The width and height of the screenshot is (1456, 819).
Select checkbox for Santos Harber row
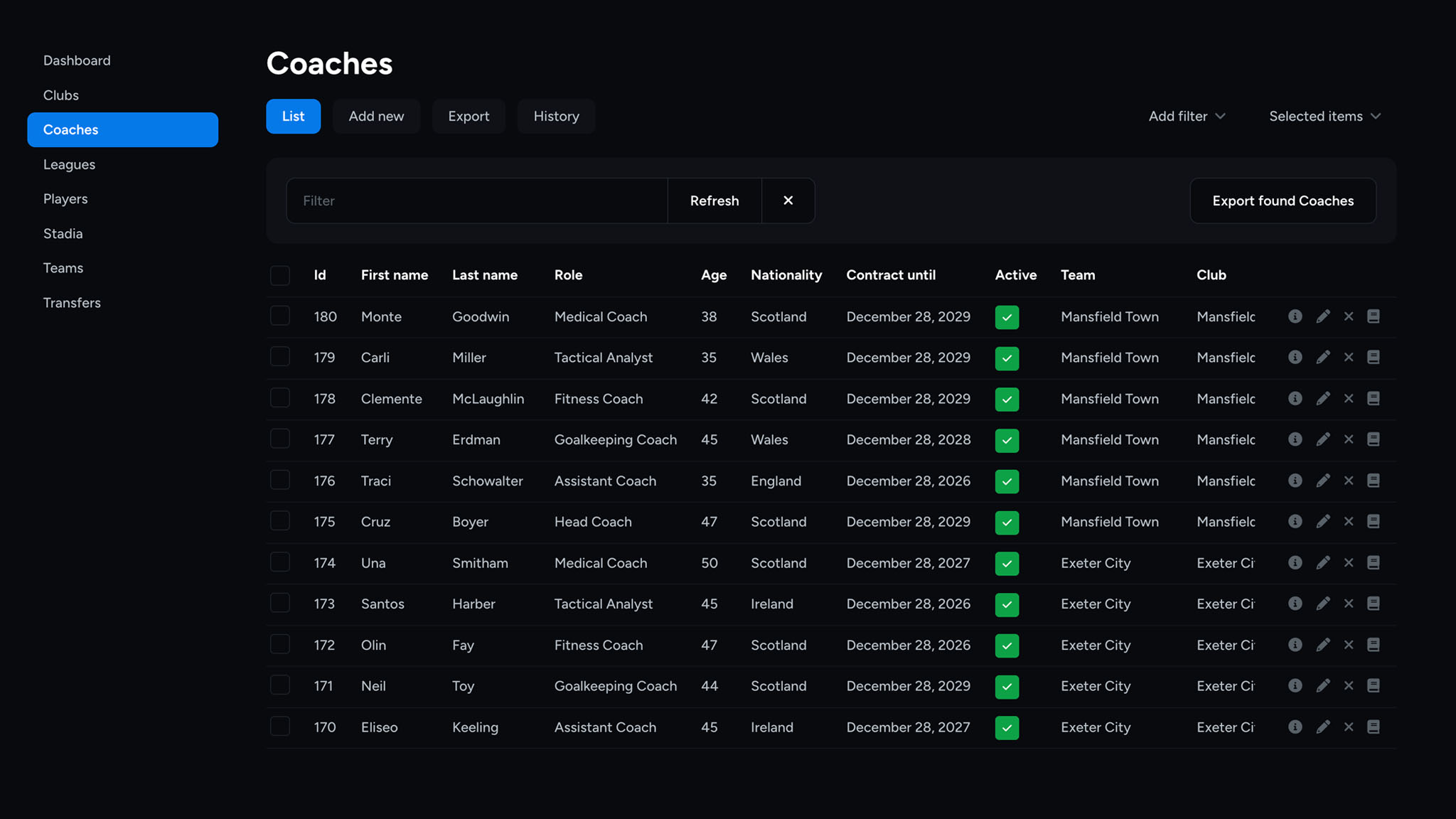coord(280,604)
